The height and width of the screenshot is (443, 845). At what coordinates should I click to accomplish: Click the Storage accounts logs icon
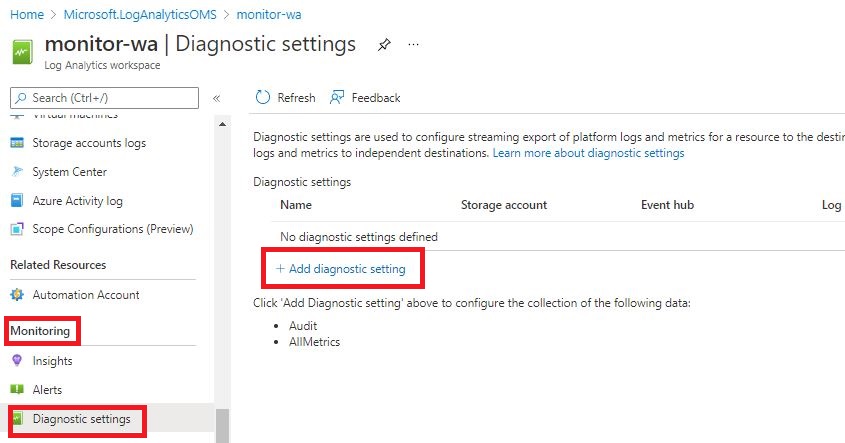[17, 143]
